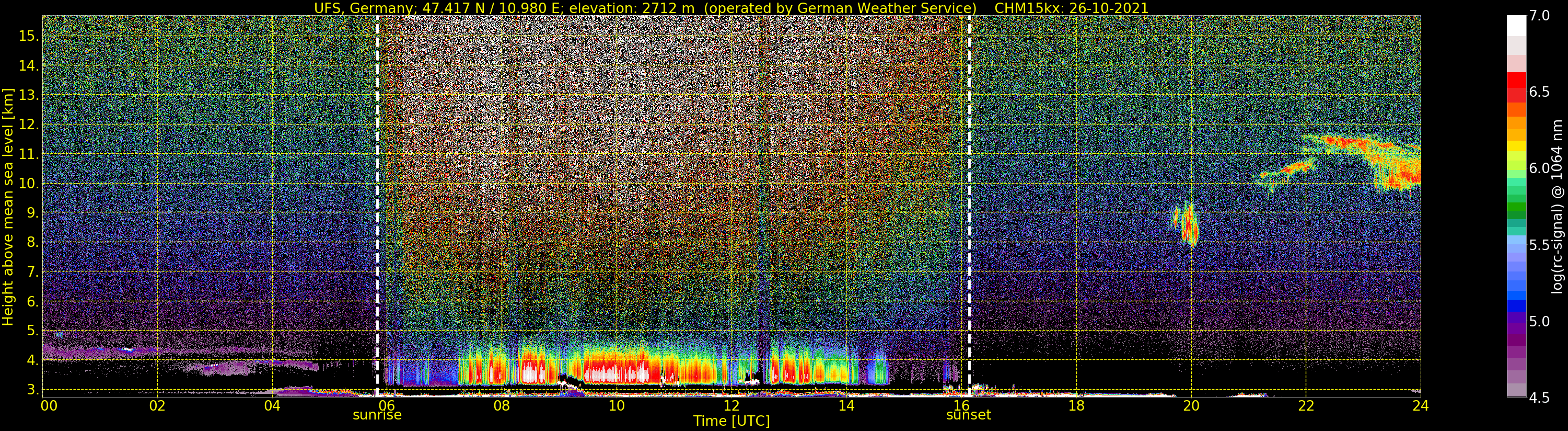Viewport: 1568px width, 431px height.
Task: Click the white dashed sunrise line
Action: tap(377, 183)
